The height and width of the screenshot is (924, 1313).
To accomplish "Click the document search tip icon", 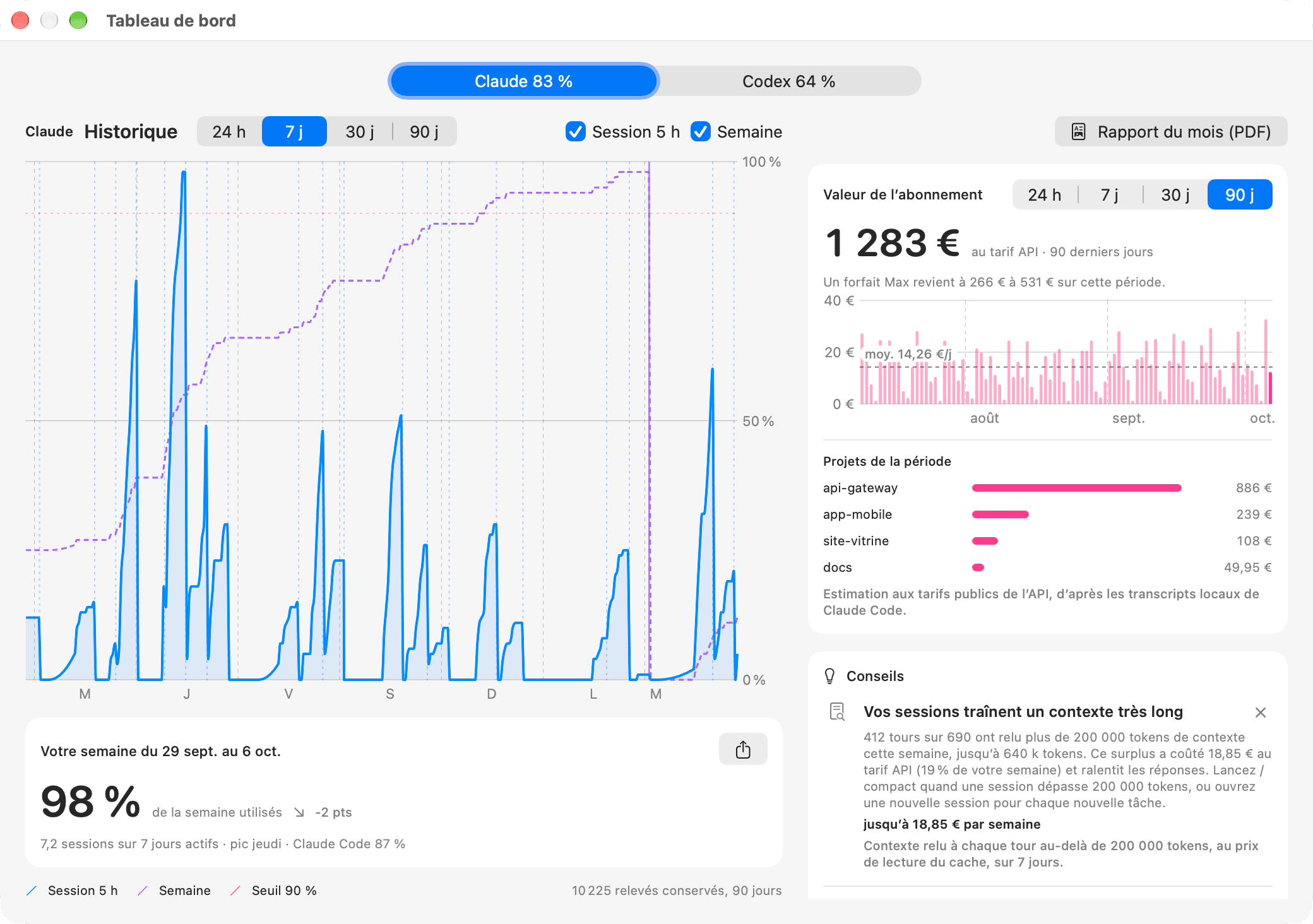I will pyautogui.click(x=837, y=712).
